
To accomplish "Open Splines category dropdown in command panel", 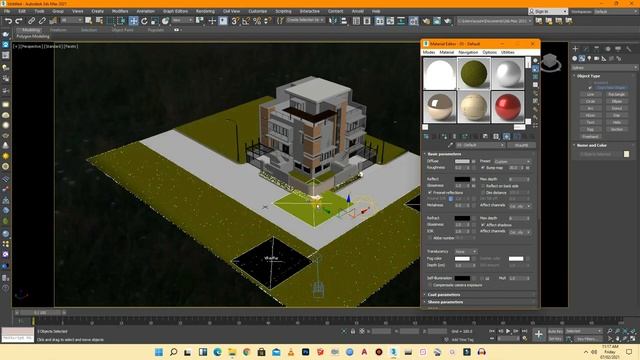I will click(604, 68).
